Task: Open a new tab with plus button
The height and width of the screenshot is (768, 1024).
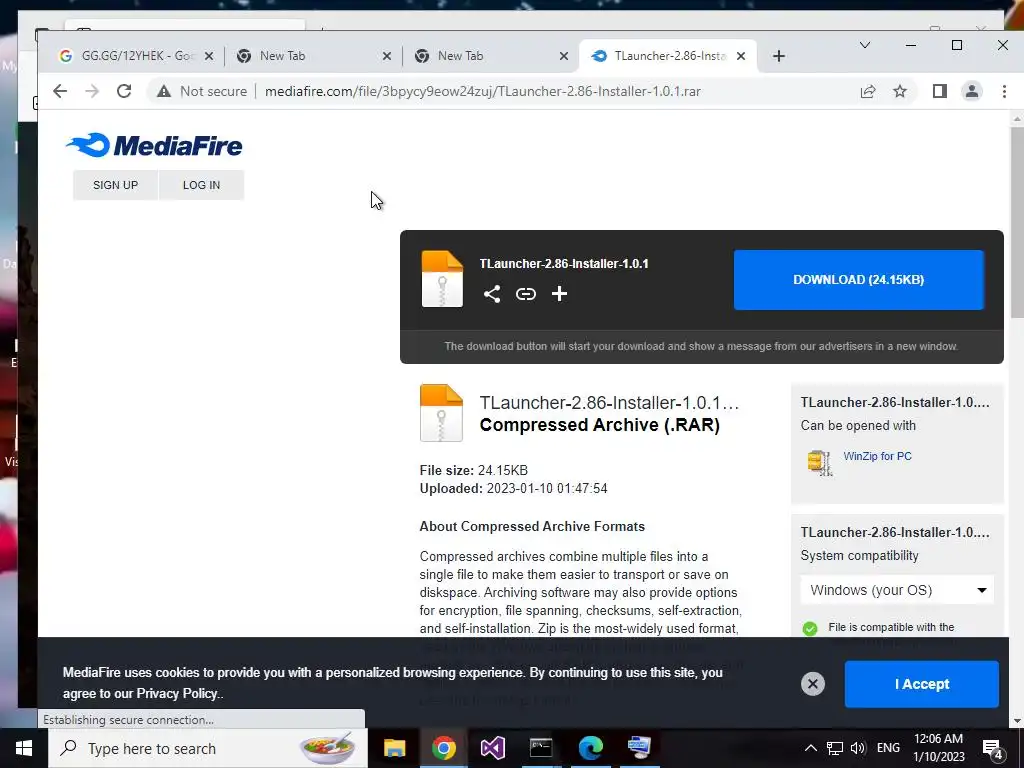Action: click(778, 56)
